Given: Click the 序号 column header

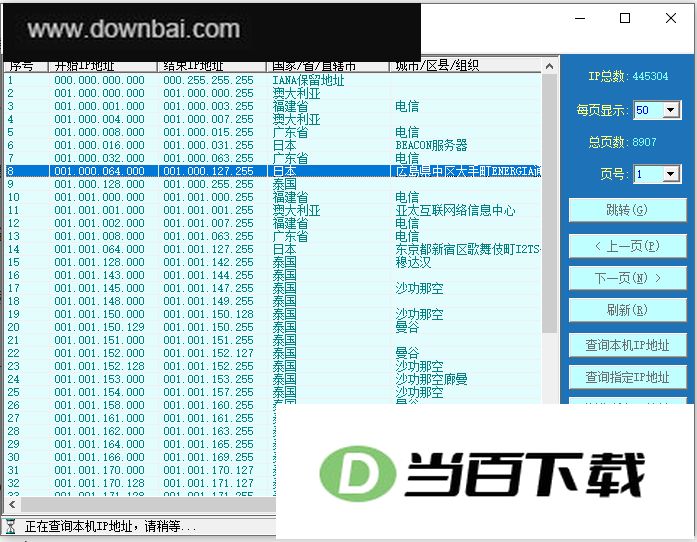Looking at the screenshot, I should pyautogui.click(x=26, y=66).
